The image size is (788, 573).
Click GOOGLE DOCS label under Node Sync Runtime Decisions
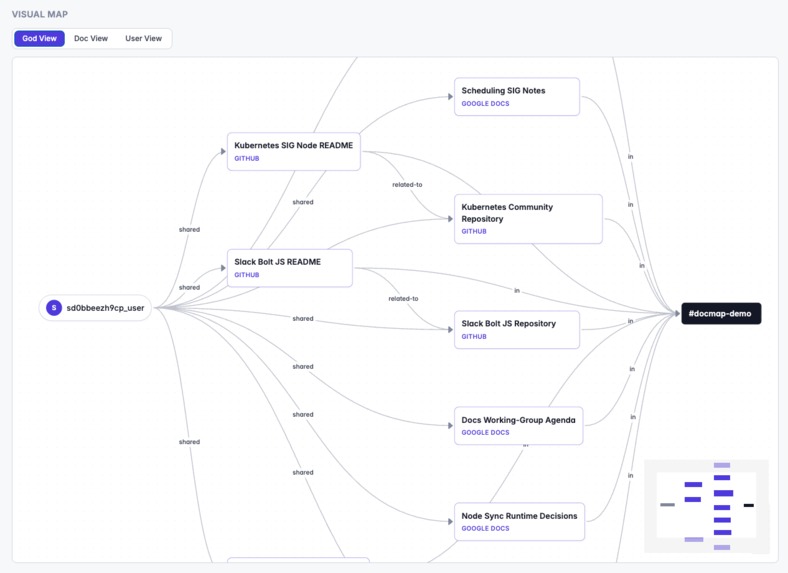(x=485, y=528)
